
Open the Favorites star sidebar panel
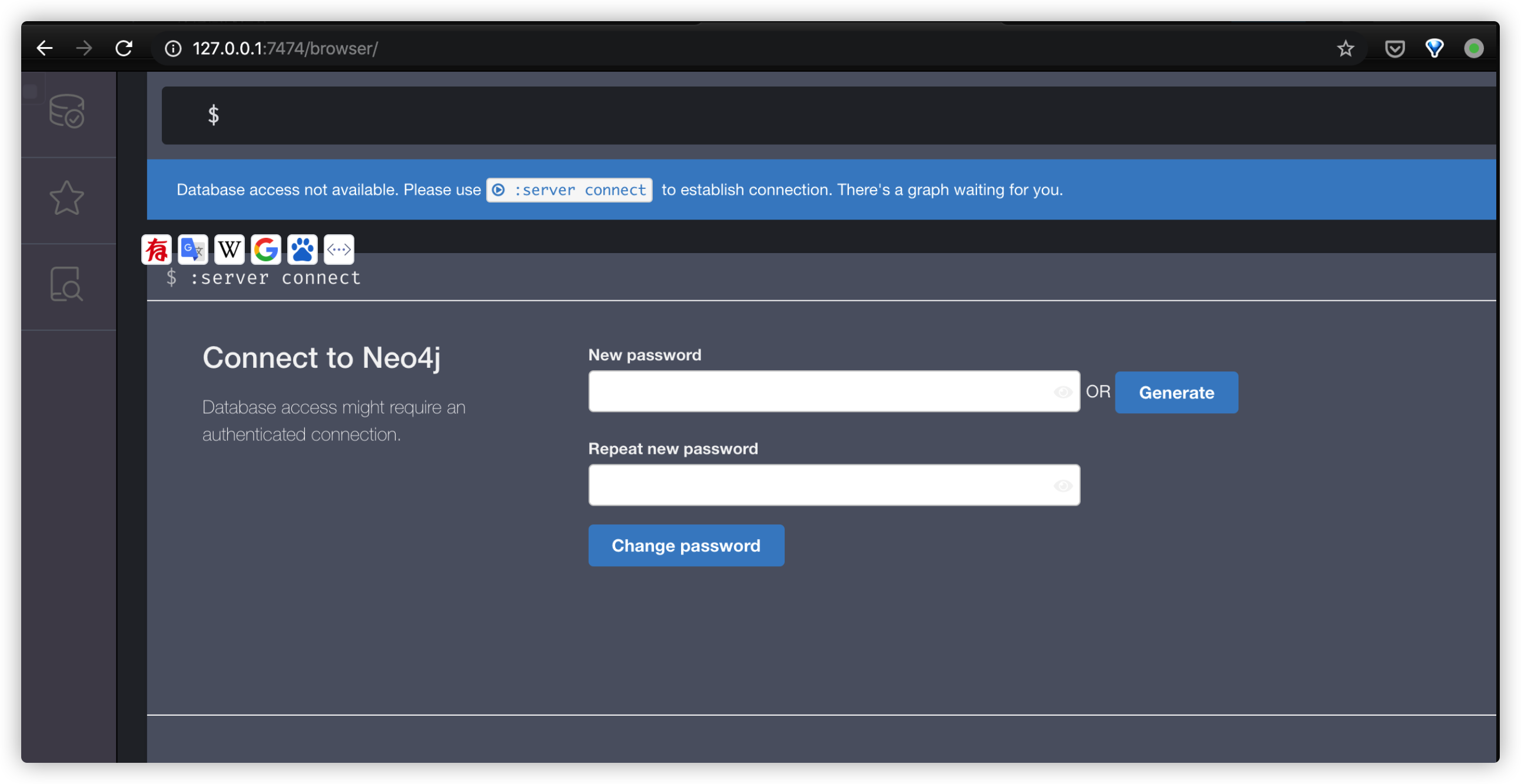click(x=67, y=198)
